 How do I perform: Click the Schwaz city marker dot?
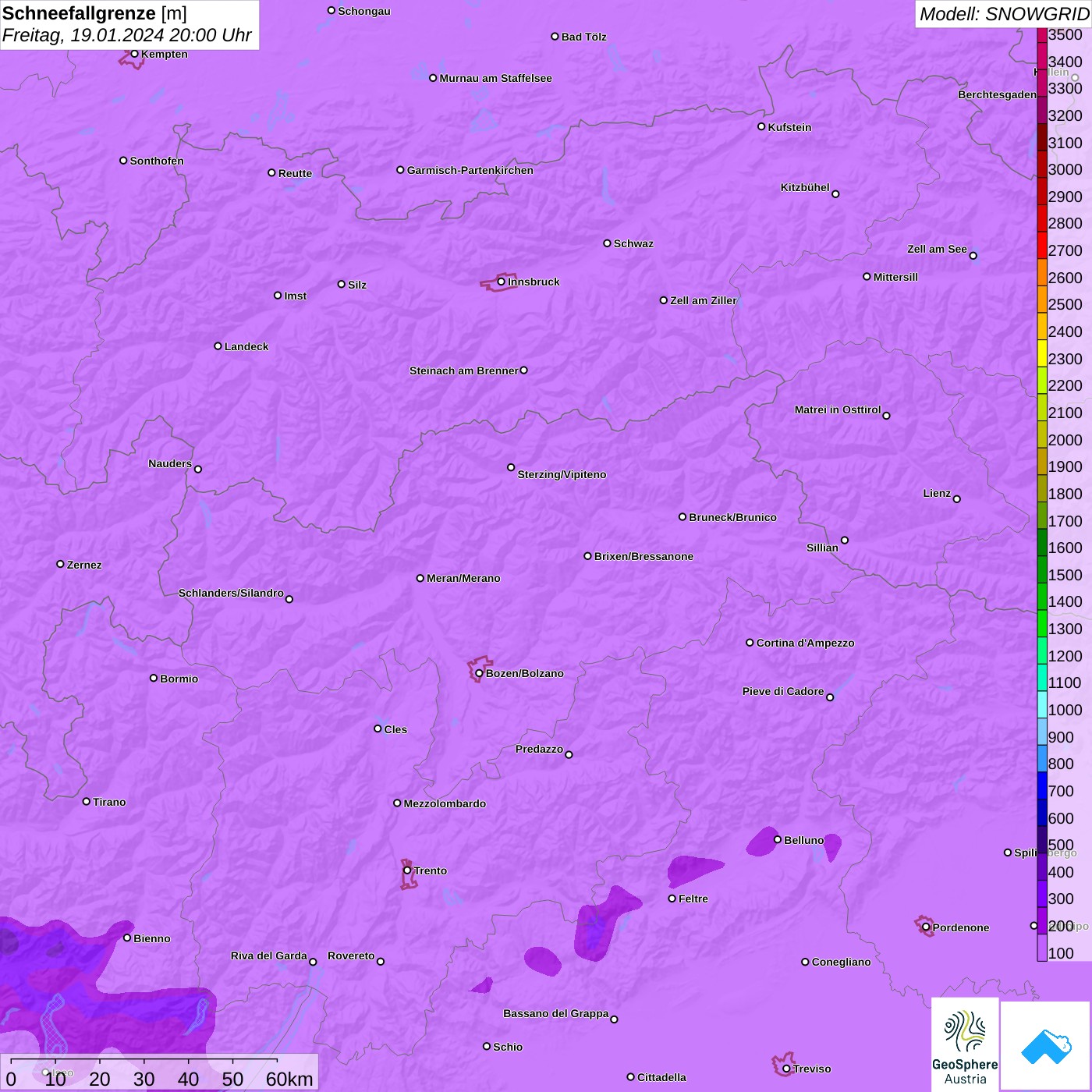(x=607, y=243)
